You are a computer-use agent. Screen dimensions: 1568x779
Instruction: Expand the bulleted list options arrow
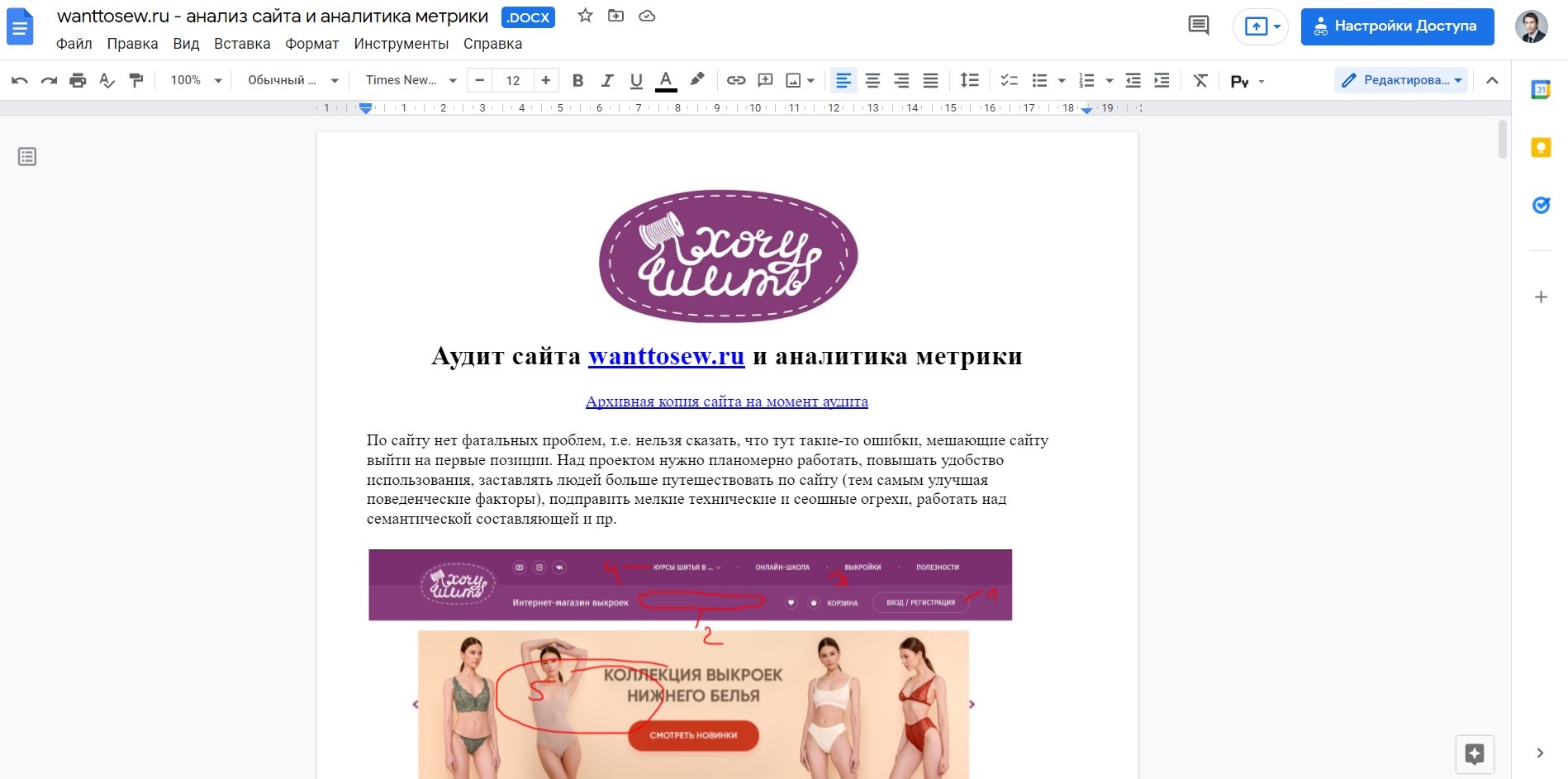(x=1062, y=81)
